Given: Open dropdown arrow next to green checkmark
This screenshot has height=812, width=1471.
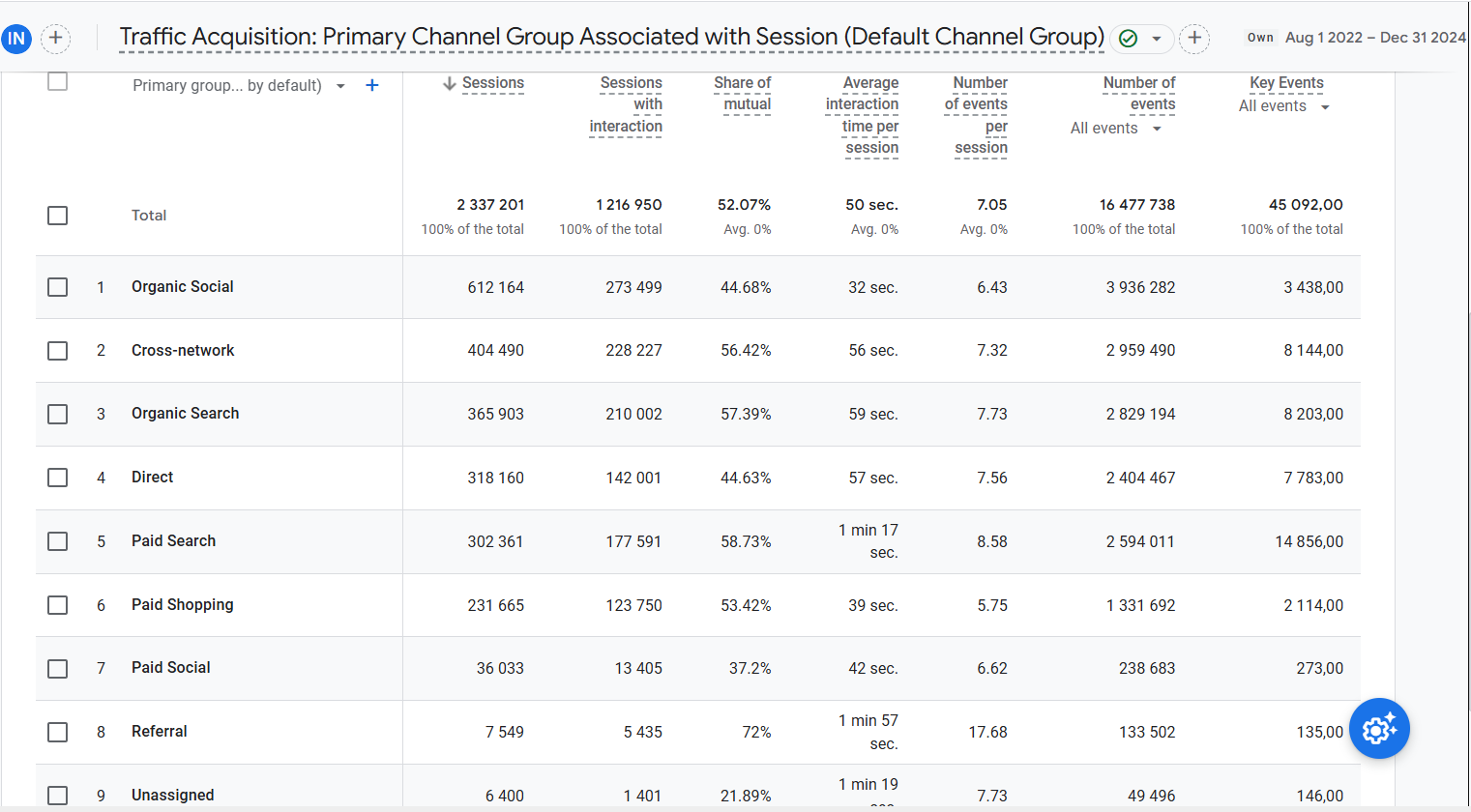Looking at the screenshot, I should point(1156,39).
